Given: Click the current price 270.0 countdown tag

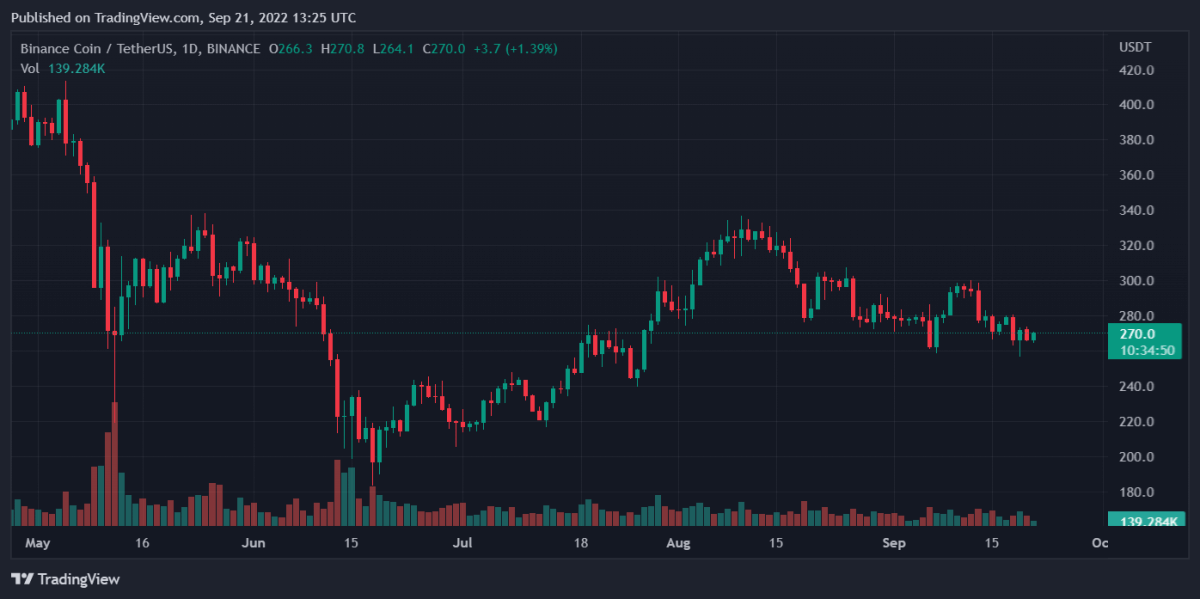Looking at the screenshot, I should pyautogui.click(x=1146, y=341).
